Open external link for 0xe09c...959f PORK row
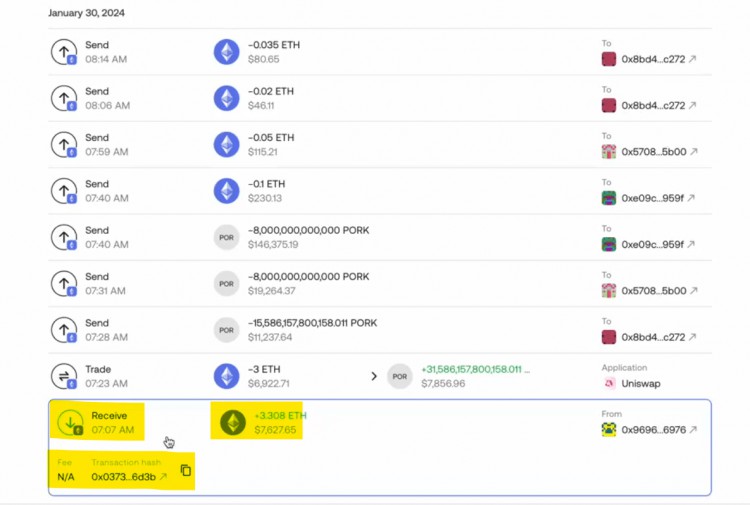750x505 pixels. 691,245
